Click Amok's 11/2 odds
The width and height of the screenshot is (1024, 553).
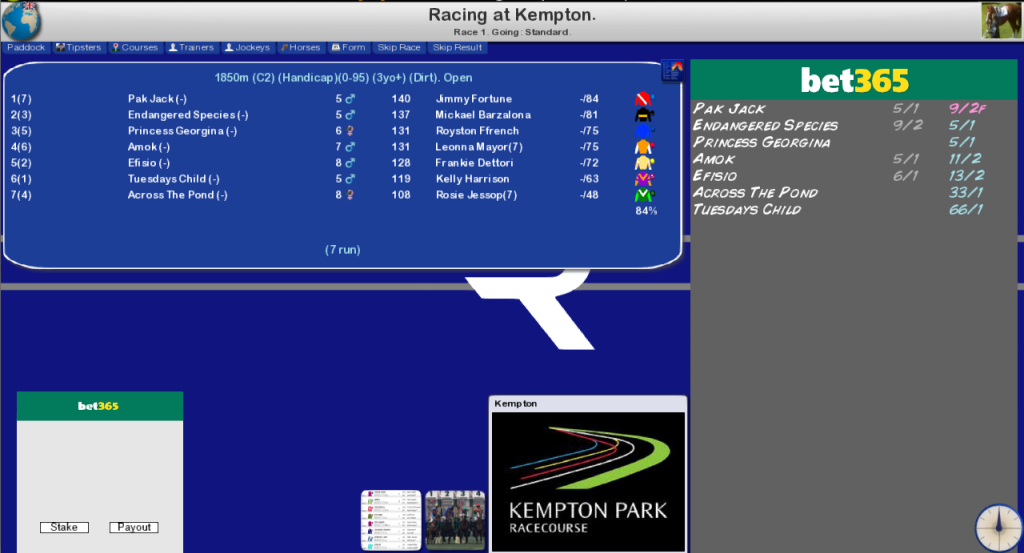[965, 159]
